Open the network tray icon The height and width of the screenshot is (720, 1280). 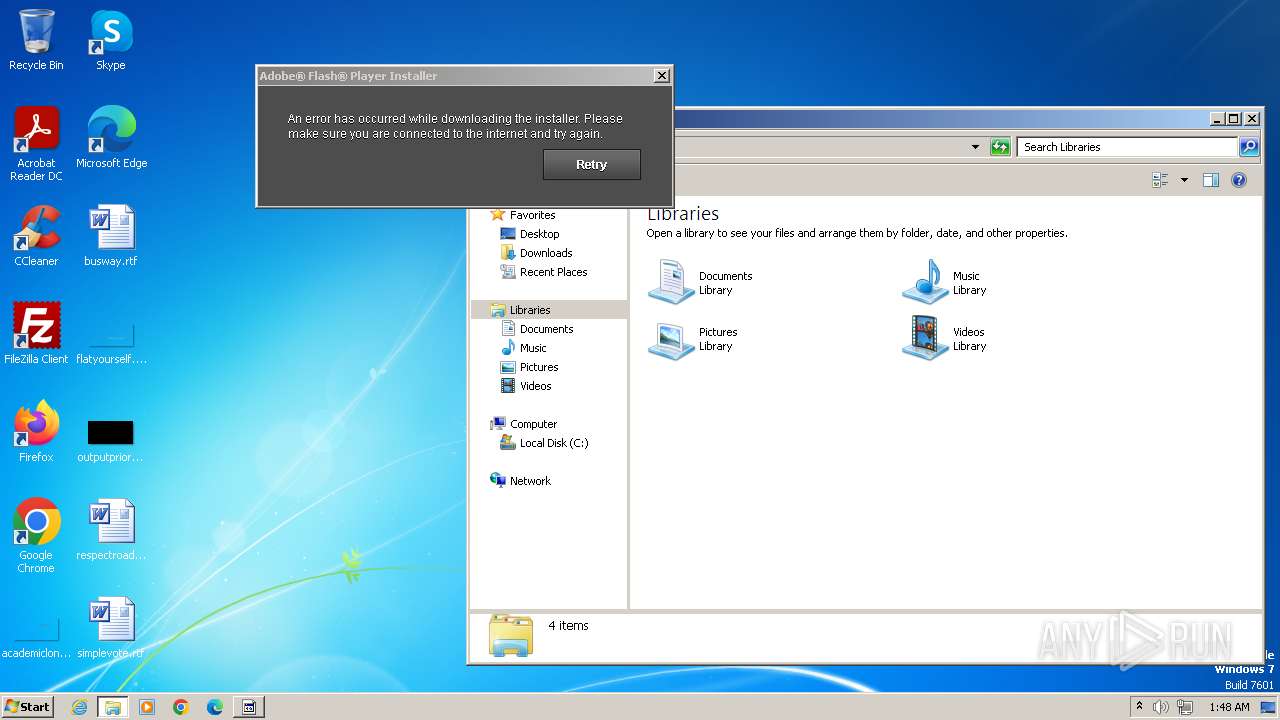pos(1185,707)
